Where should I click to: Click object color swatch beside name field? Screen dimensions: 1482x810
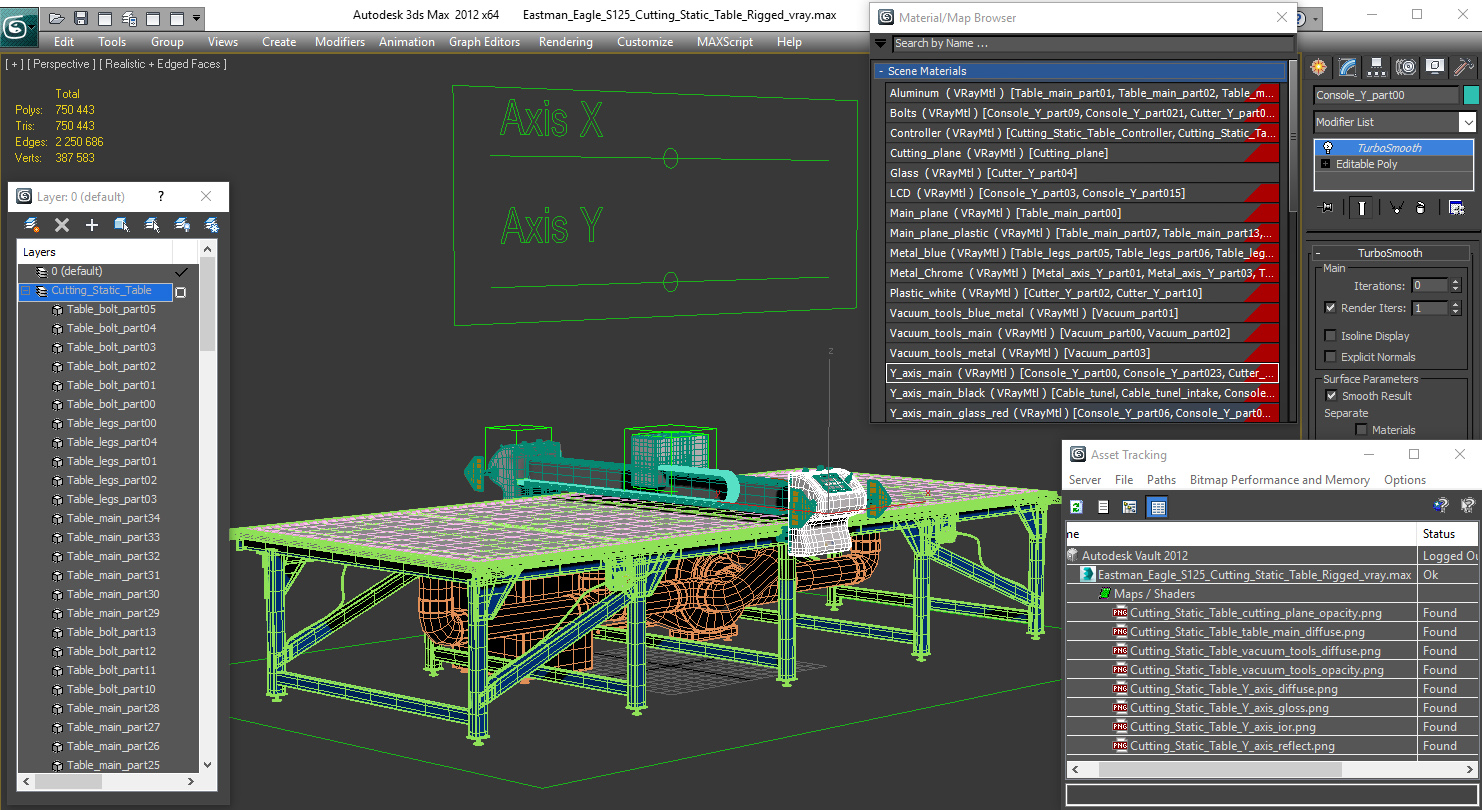tap(1471, 95)
